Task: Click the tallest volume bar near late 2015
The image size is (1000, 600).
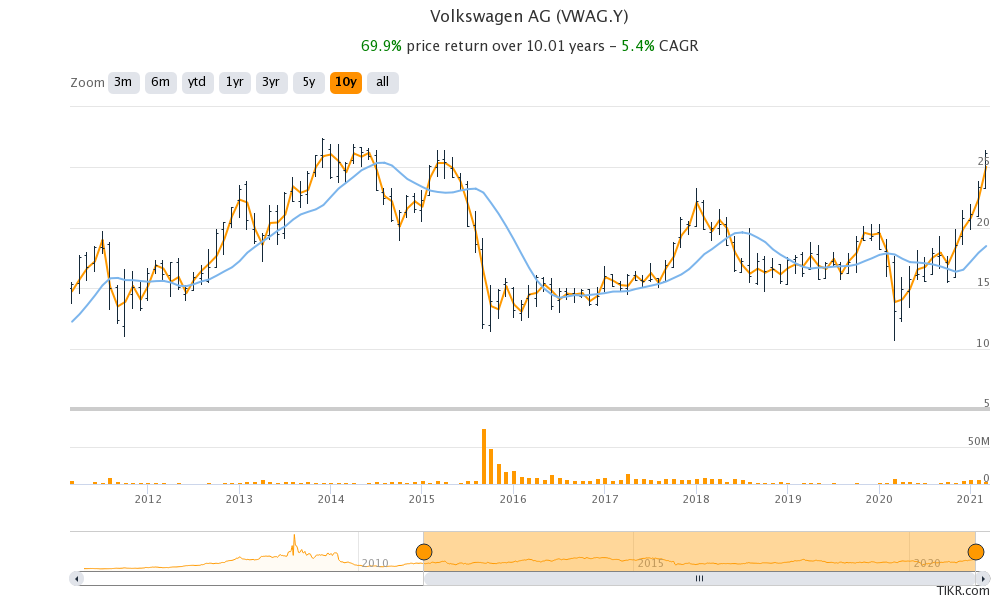Action: coord(484,455)
